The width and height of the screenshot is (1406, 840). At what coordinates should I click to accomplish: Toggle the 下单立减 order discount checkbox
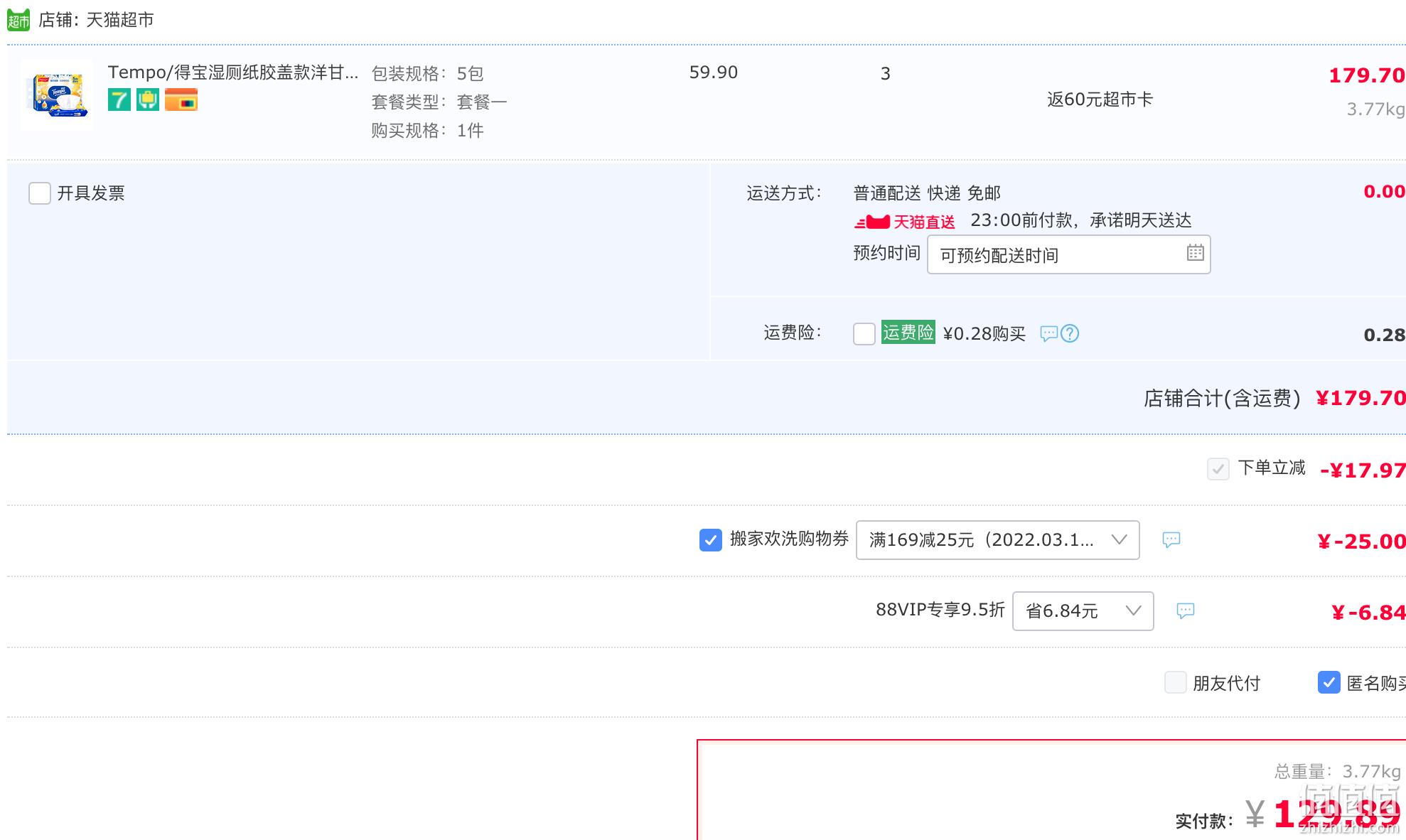1218,469
